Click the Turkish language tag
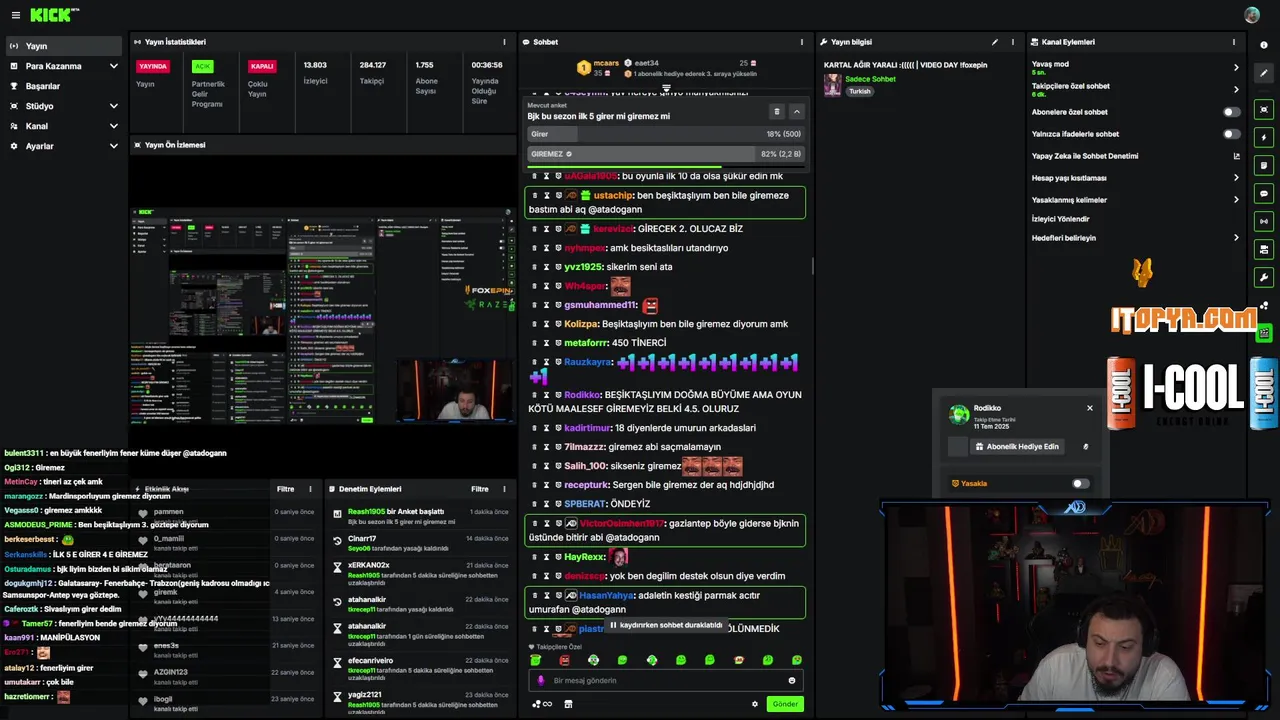1280x720 pixels. [x=860, y=91]
